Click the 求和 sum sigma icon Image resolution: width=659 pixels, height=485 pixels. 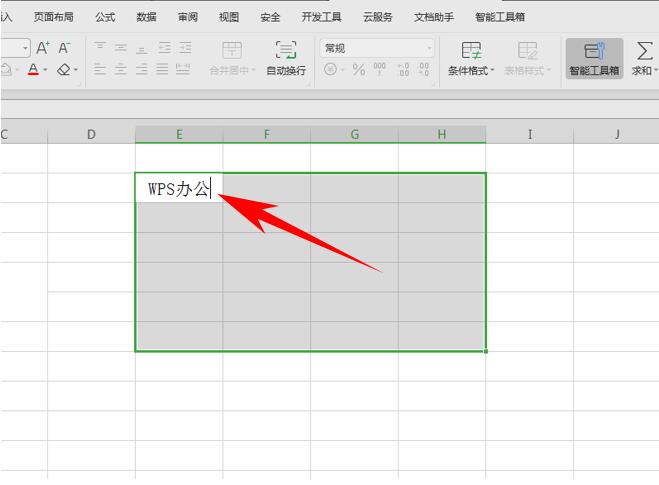(644, 50)
